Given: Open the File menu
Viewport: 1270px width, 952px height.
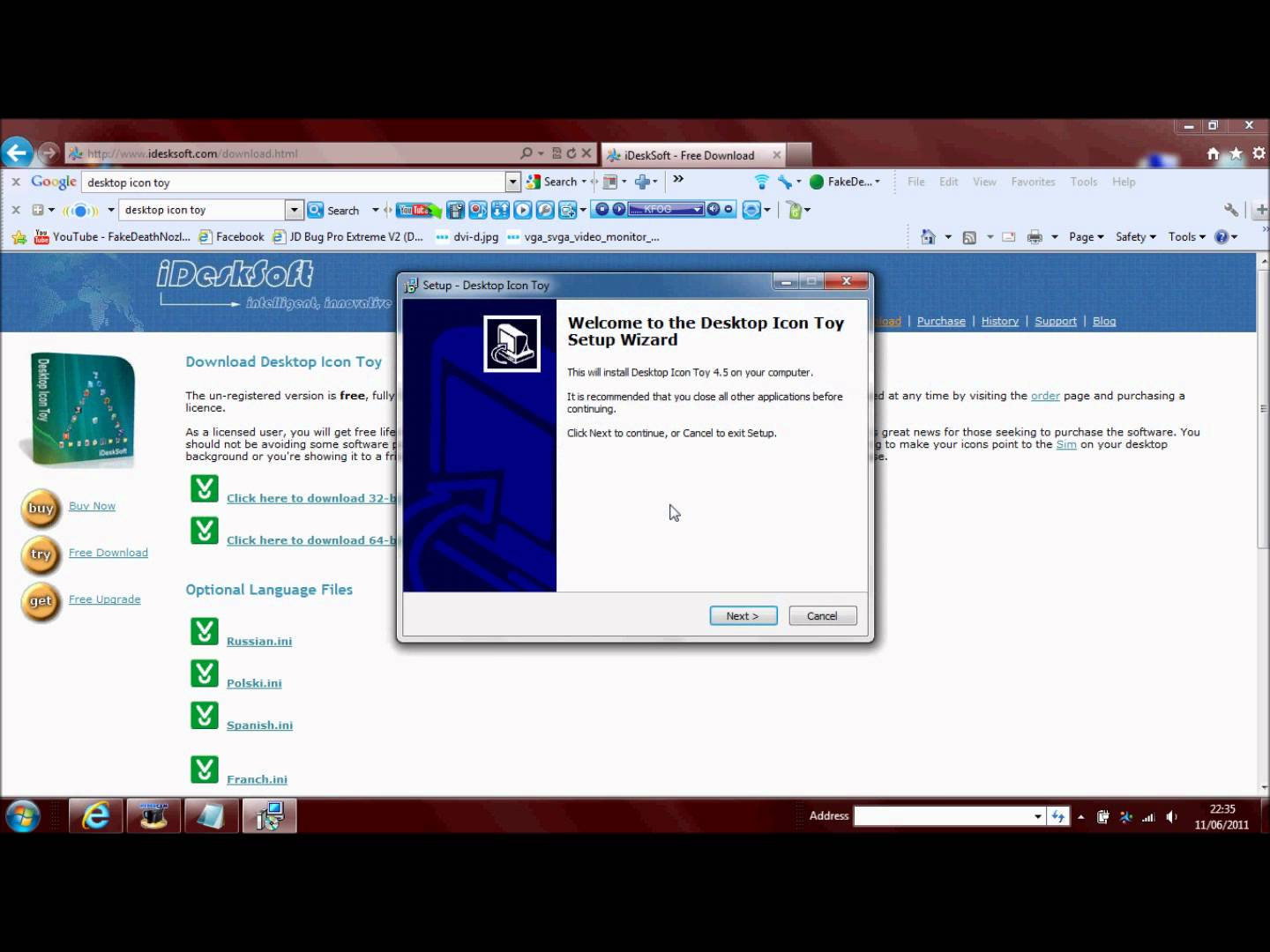Looking at the screenshot, I should (x=916, y=182).
